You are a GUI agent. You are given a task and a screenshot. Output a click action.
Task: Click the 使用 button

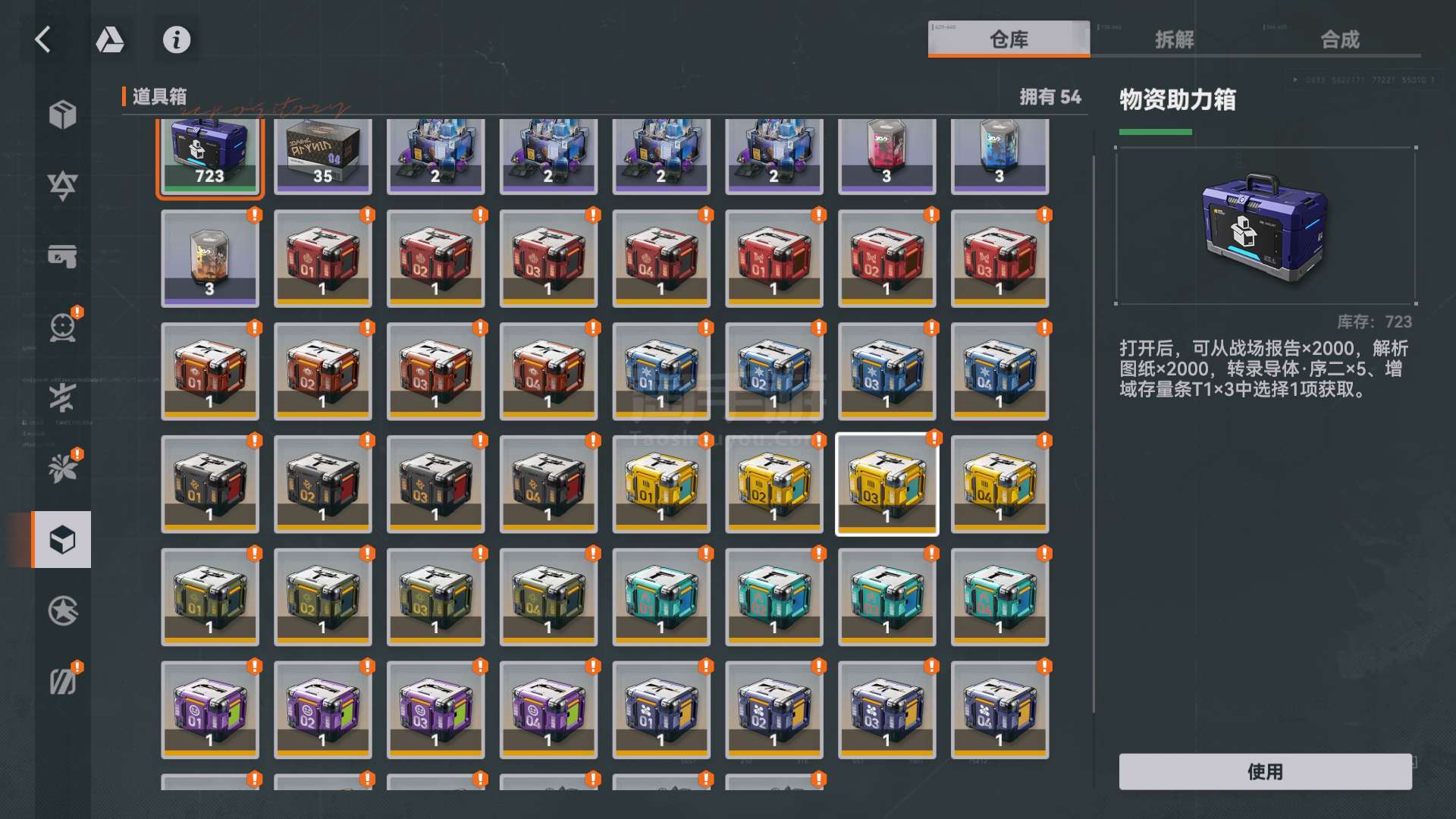1265,772
